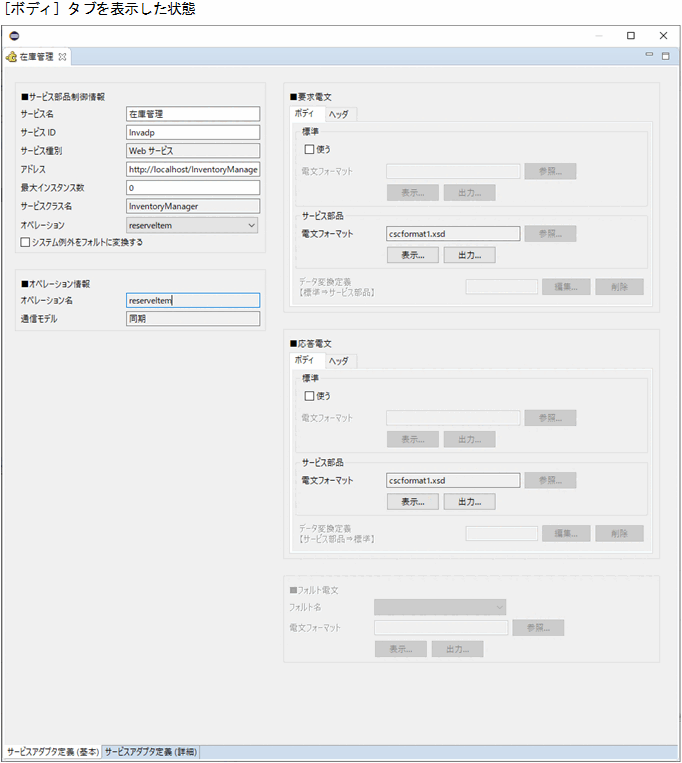
Task: Click 出力 button for 応答電文 サービス部品
Action: point(469,502)
